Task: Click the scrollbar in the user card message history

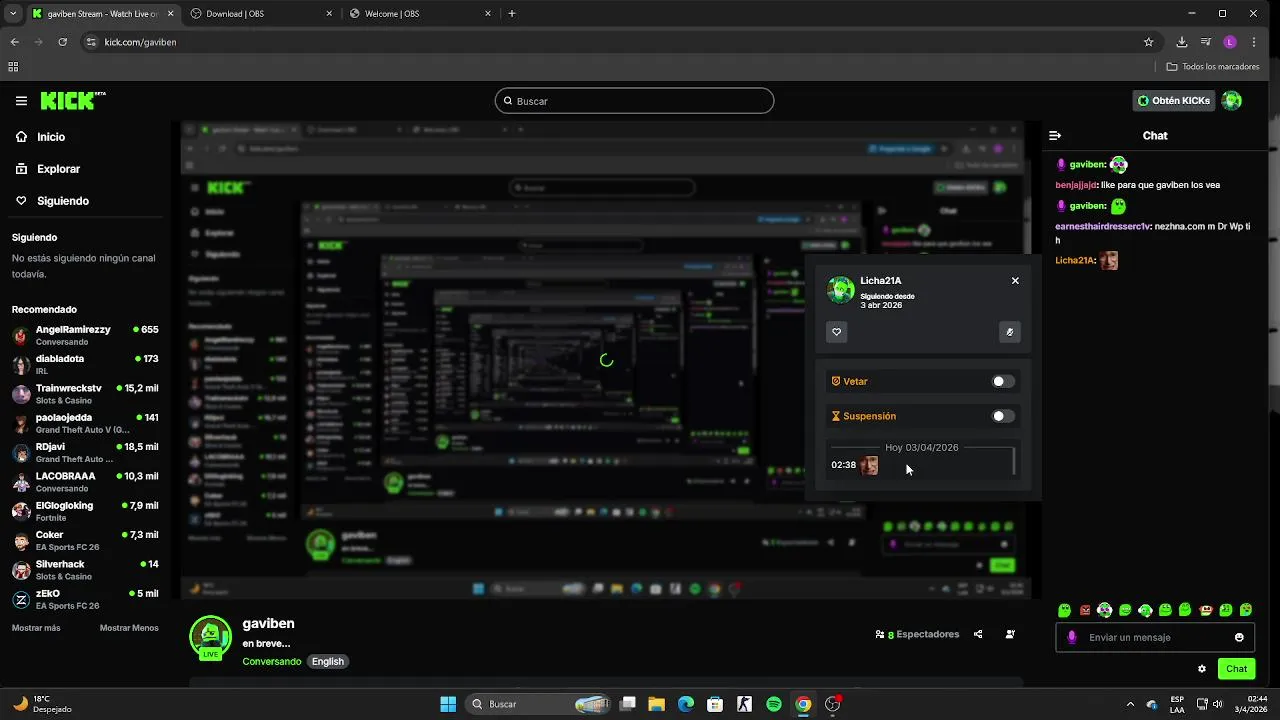Action: point(1014,461)
